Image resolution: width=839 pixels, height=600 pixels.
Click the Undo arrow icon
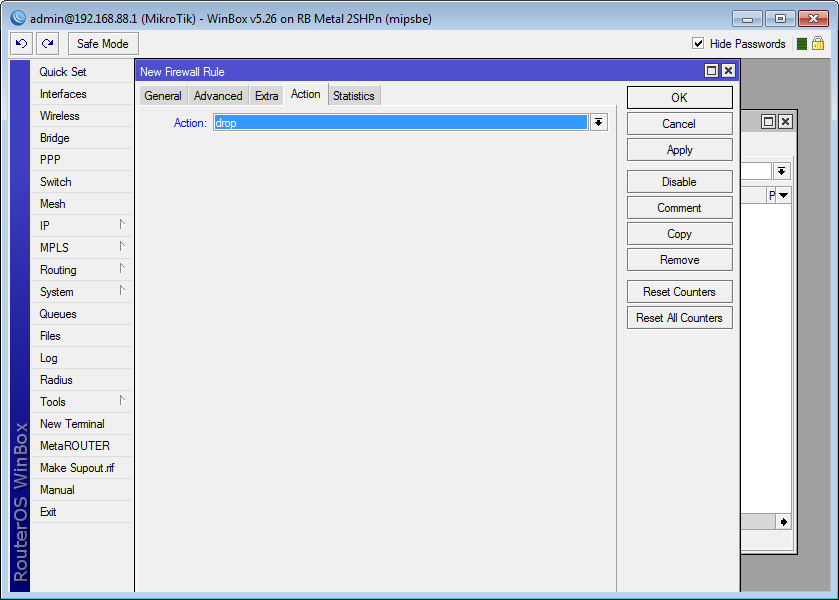[x=21, y=43]
